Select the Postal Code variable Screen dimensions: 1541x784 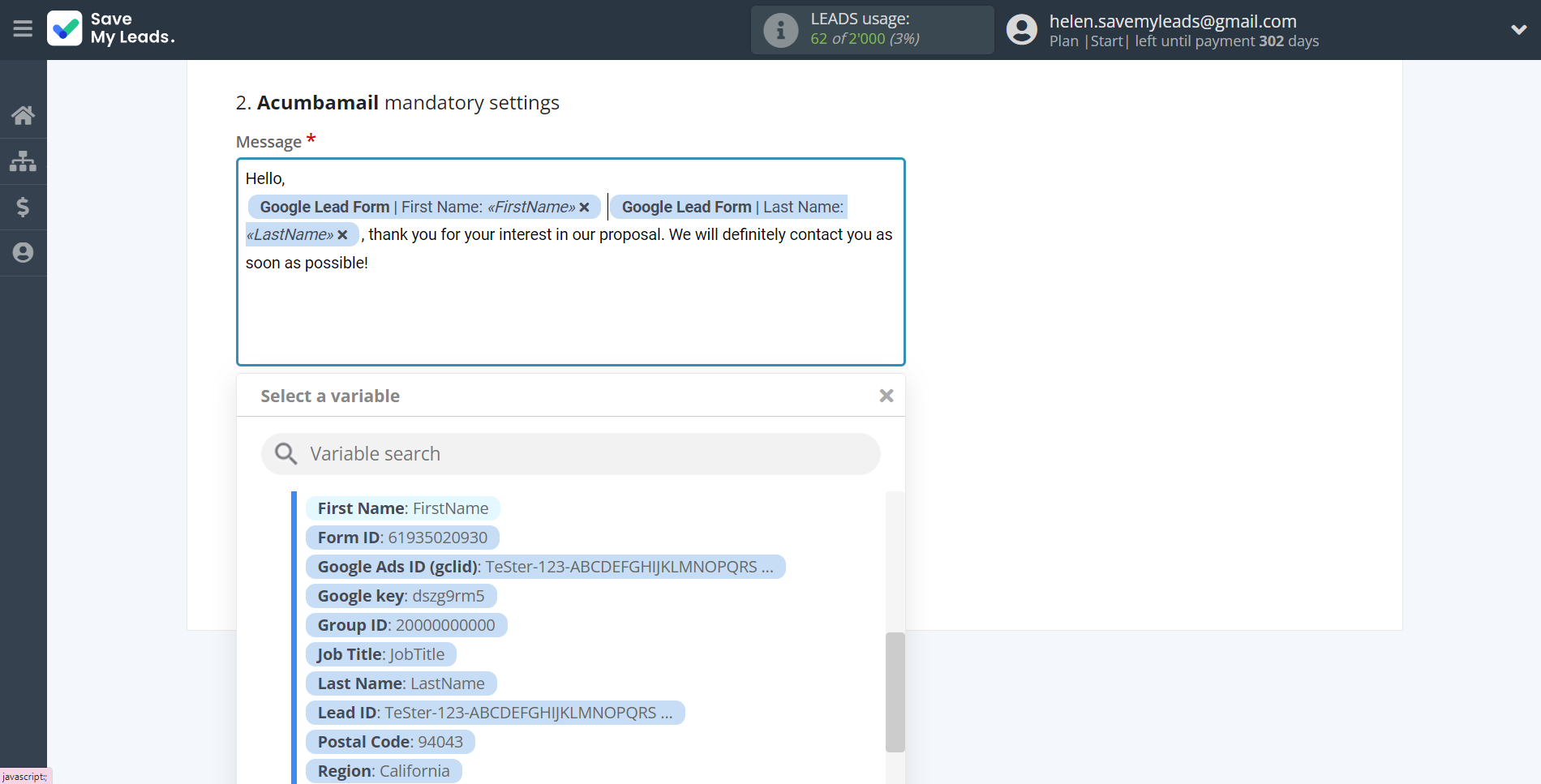(x=390, y=742)
